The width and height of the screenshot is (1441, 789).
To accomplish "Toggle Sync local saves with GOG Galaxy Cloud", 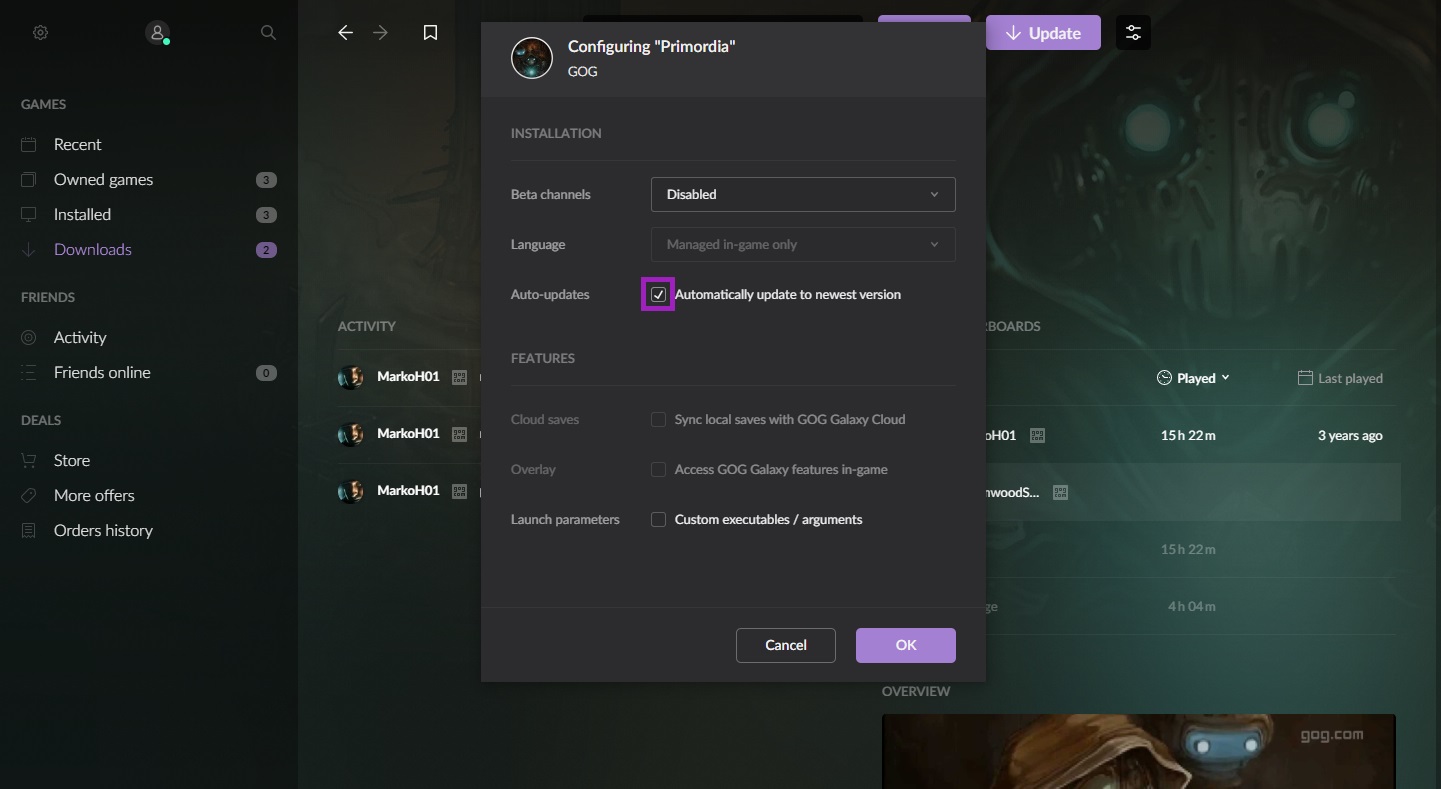I will 658,420.
